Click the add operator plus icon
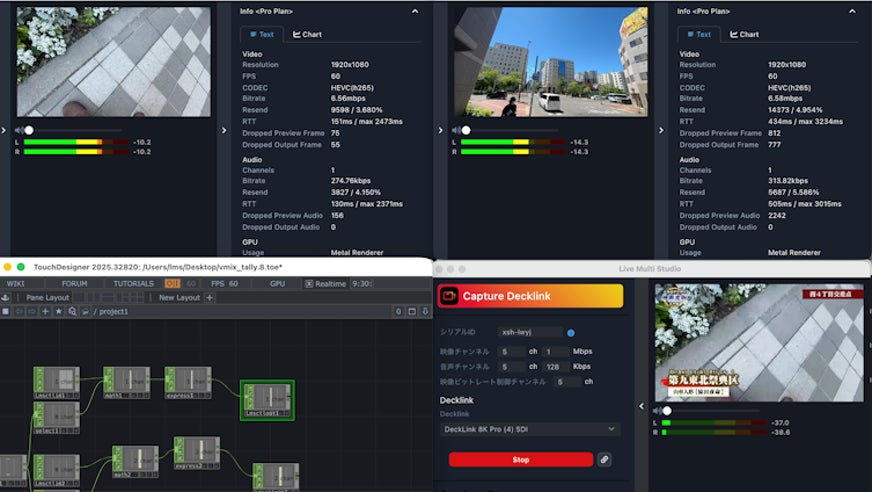Viewport: 872px width, 492px height. pos(46,311)
